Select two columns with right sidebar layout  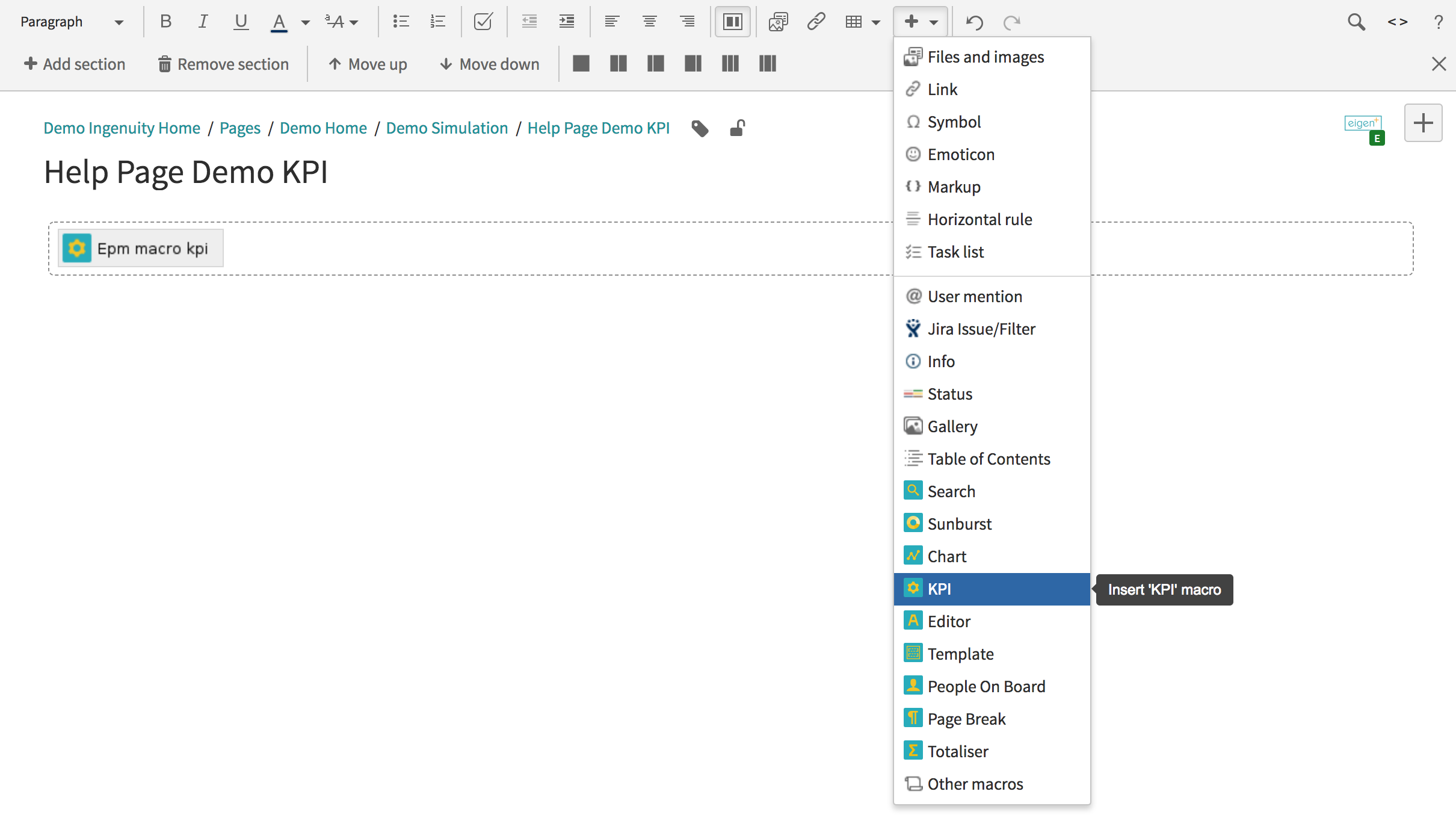(693, 63)
